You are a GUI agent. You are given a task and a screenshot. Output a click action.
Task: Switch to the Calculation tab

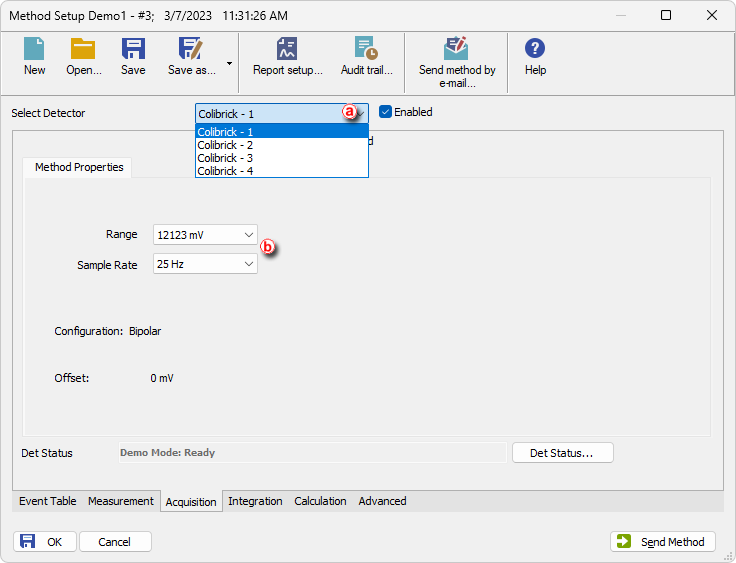(320, 501)
